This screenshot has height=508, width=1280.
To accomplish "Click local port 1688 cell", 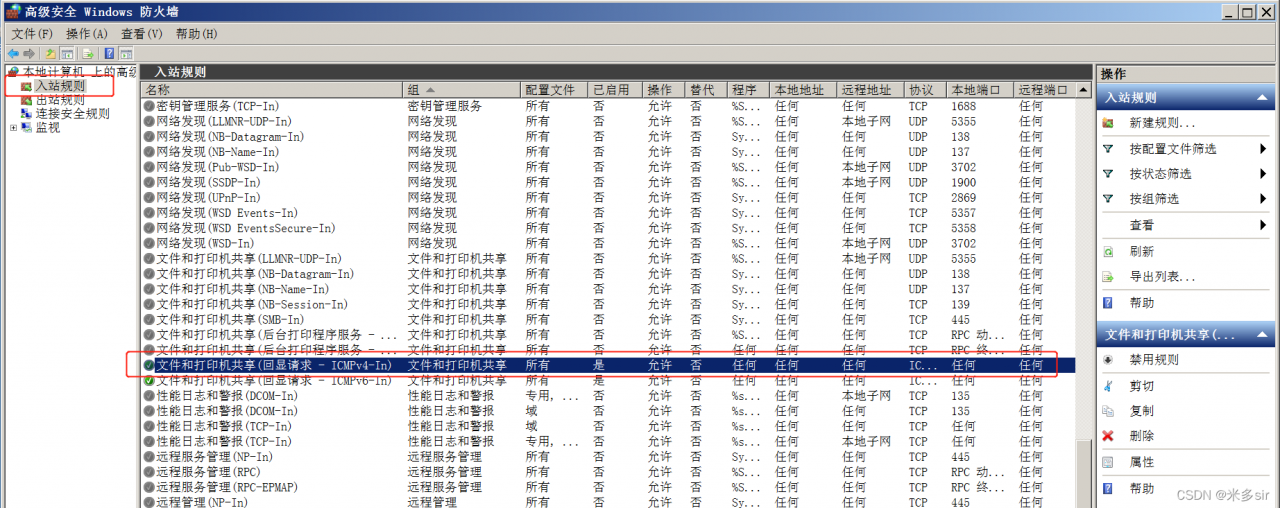I will point(964,106).
